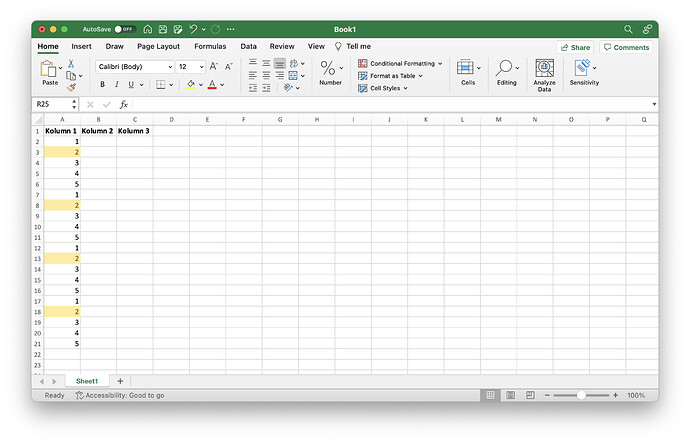
Task: Apply Bold formatting
Action: click(102, 84)
